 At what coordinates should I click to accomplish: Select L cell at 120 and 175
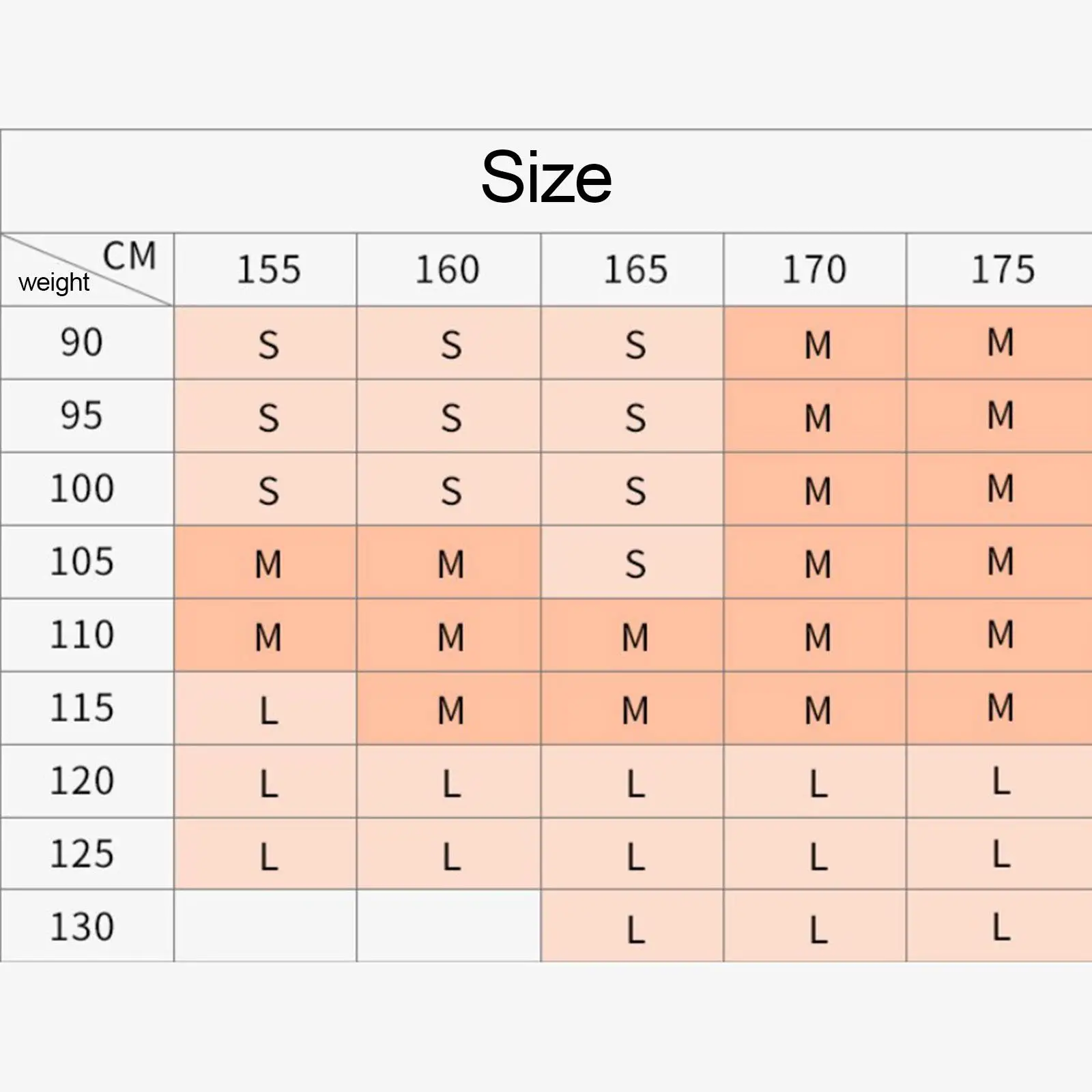pyautogui.click(x=1000, y=781)
